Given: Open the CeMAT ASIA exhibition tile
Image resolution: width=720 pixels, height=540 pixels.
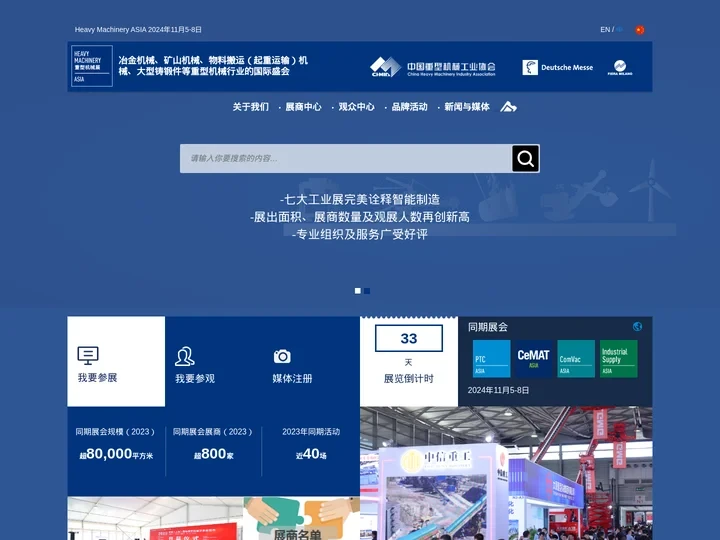Looking at the screenshot, I should tap(533, 359).
